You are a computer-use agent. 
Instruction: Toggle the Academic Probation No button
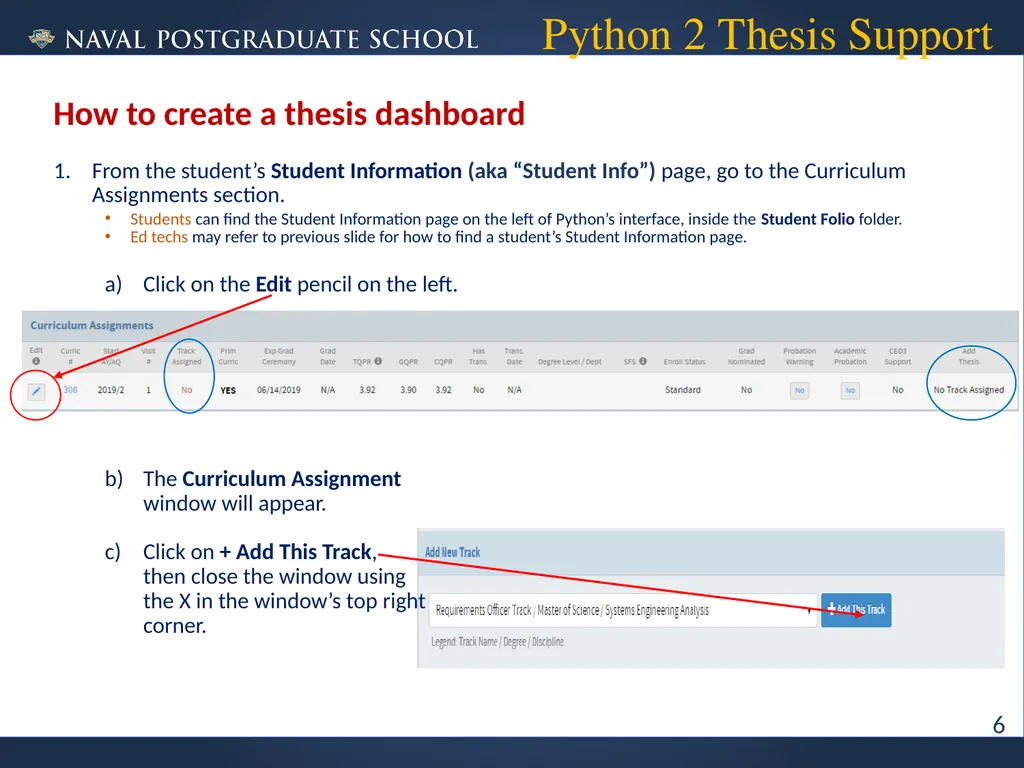pos(850,391)
